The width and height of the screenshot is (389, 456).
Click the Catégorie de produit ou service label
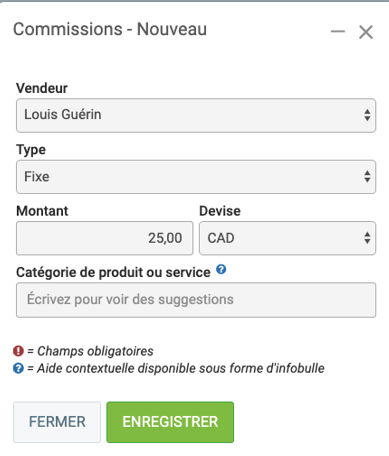pyautogui.click(x=113, y=272)
